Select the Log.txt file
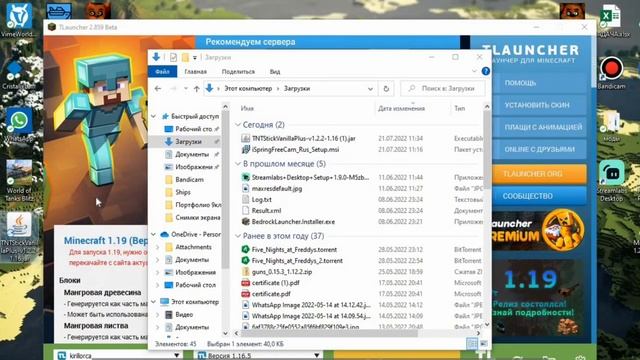Image resolution: width=640 pixels, height=360 pixels. point(261,200)
